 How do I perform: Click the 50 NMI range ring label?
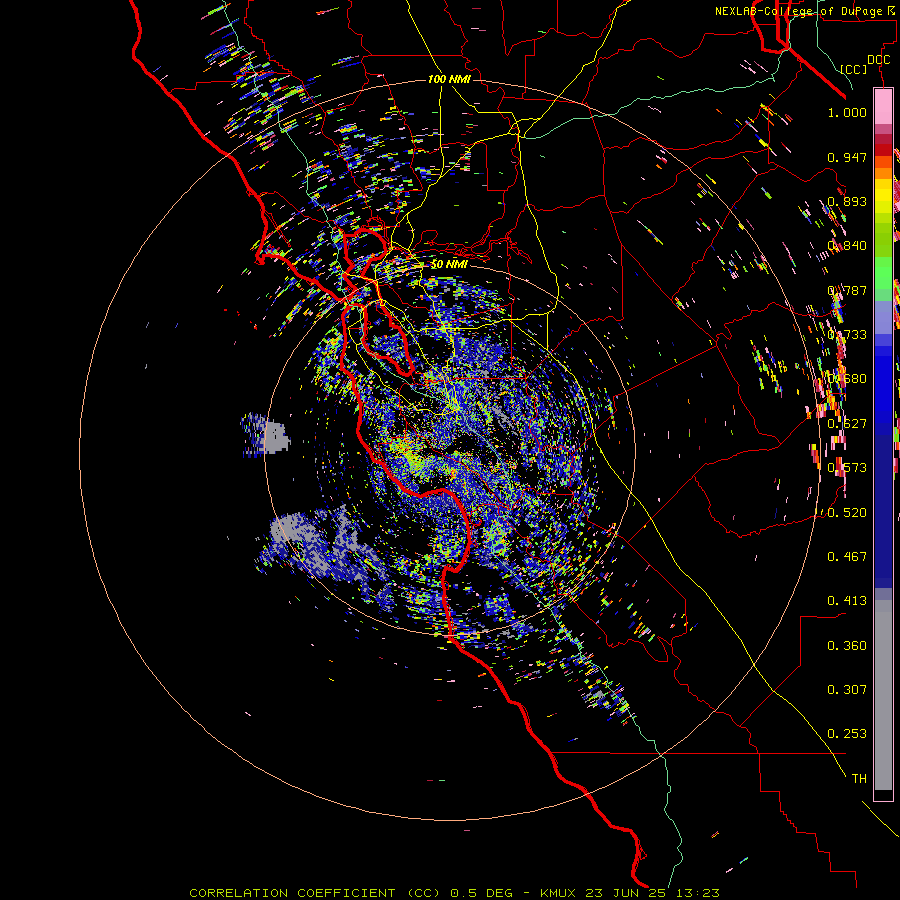pyautogui.click(x=449, y=264)
